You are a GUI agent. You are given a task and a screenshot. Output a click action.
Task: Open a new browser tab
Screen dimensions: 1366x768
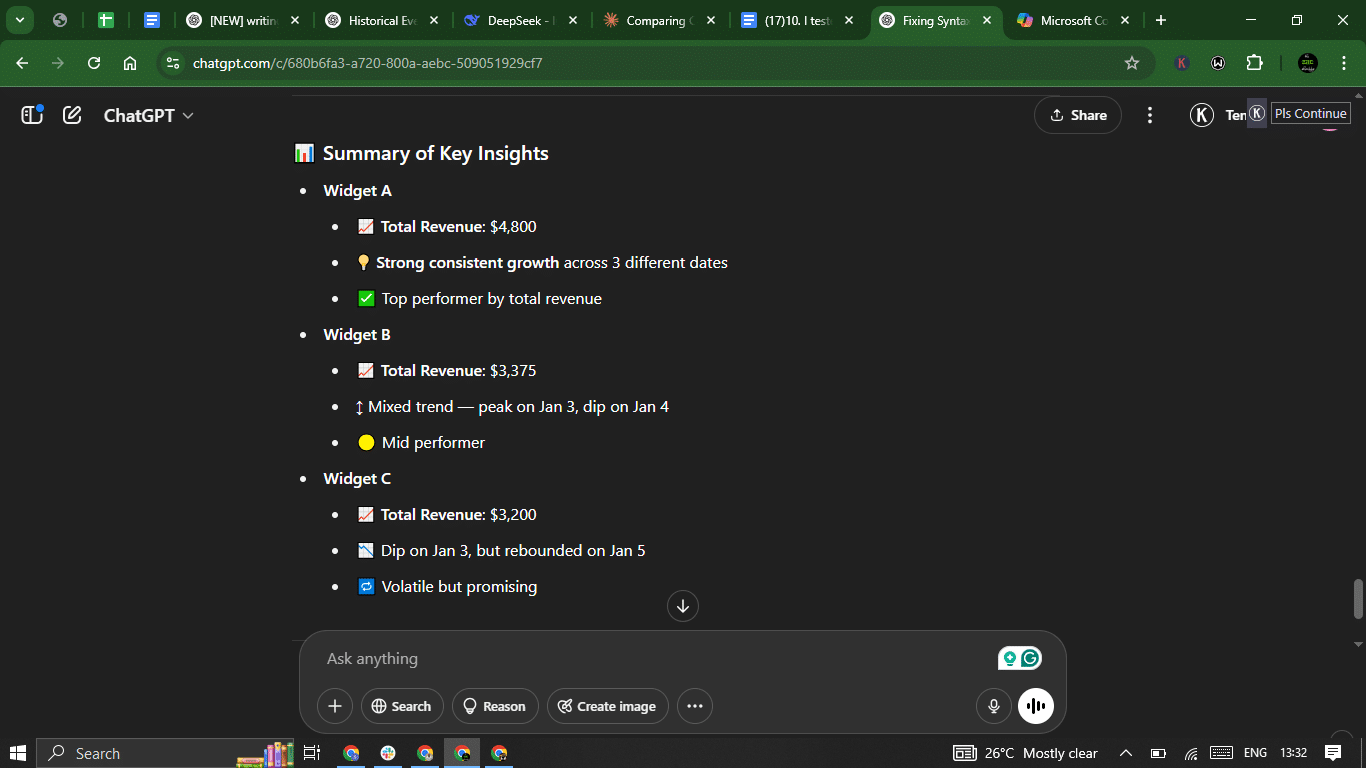pos(1160,20)
